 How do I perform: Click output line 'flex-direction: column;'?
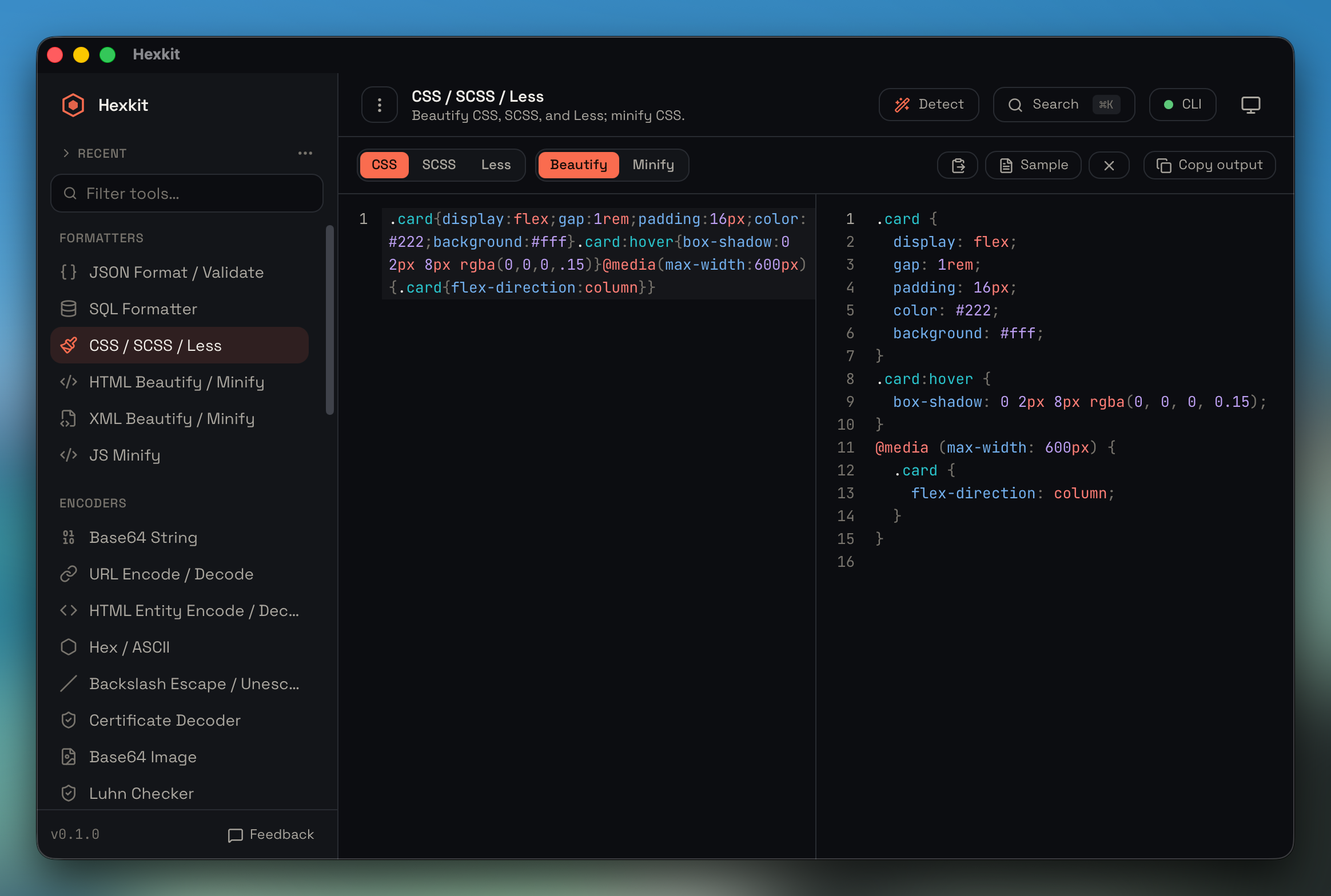click(x=1012, y=494)
